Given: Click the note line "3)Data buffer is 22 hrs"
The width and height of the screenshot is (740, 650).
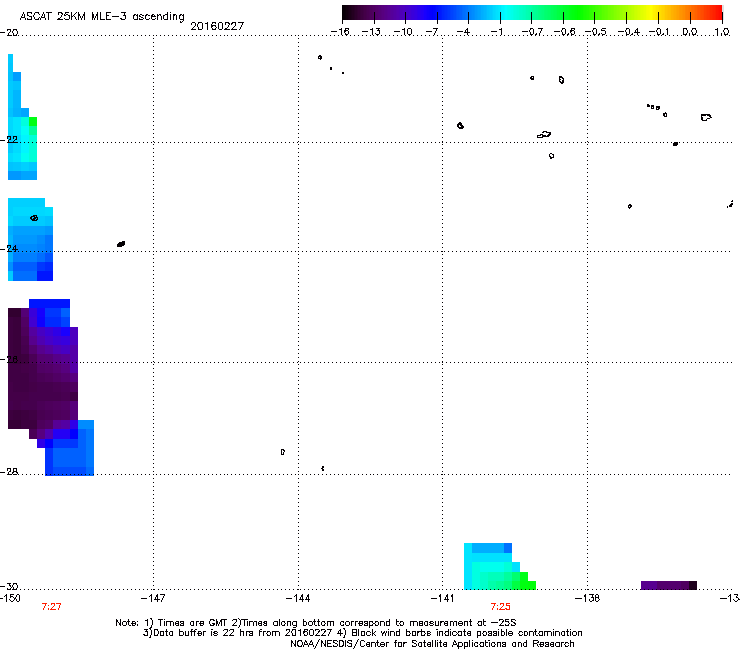Looking at the screenshot, I should 362,633.
